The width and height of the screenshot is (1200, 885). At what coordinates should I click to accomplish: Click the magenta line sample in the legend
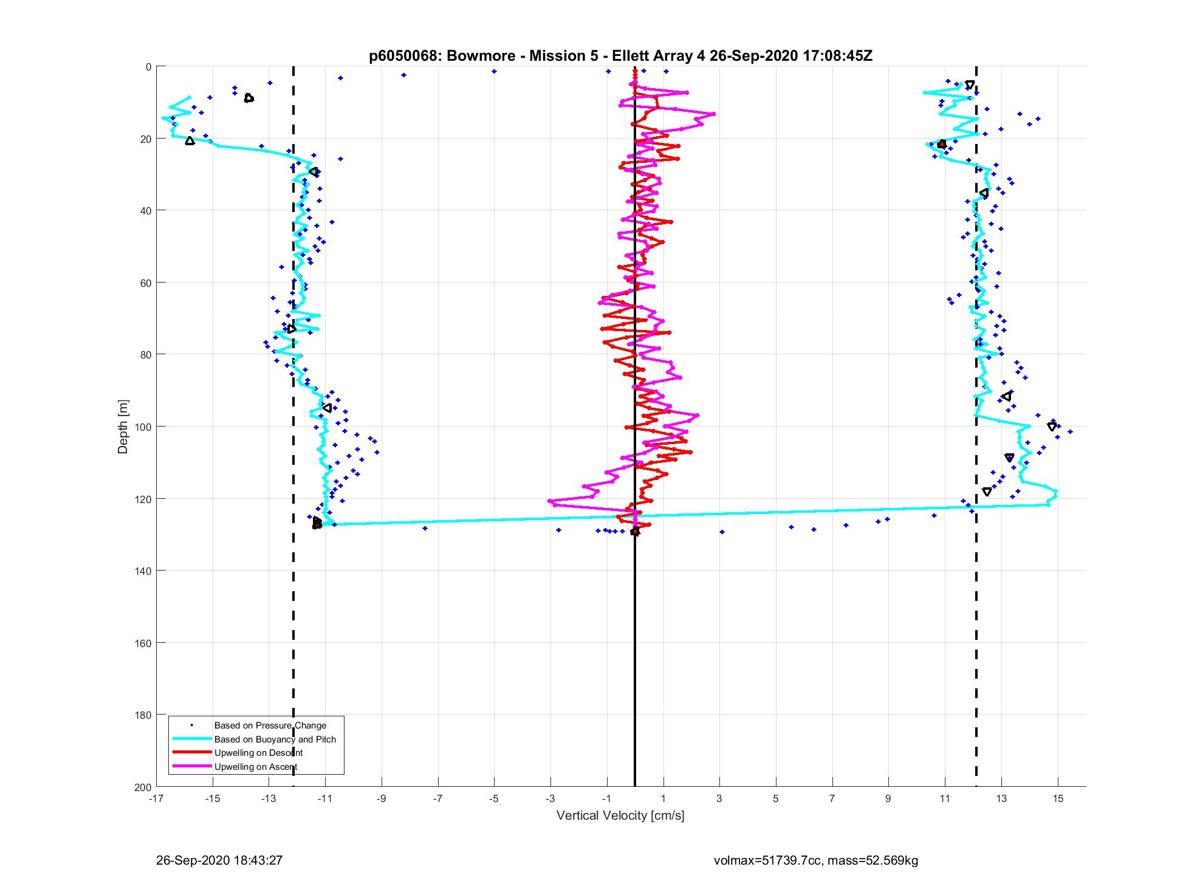point(191,766)
